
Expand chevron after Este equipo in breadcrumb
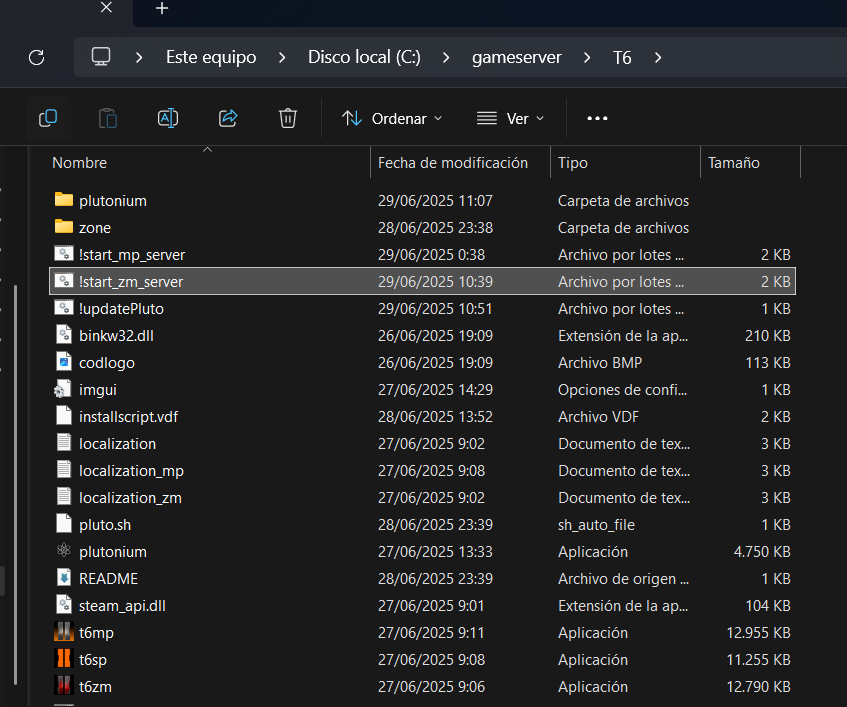tap(281, 57)
